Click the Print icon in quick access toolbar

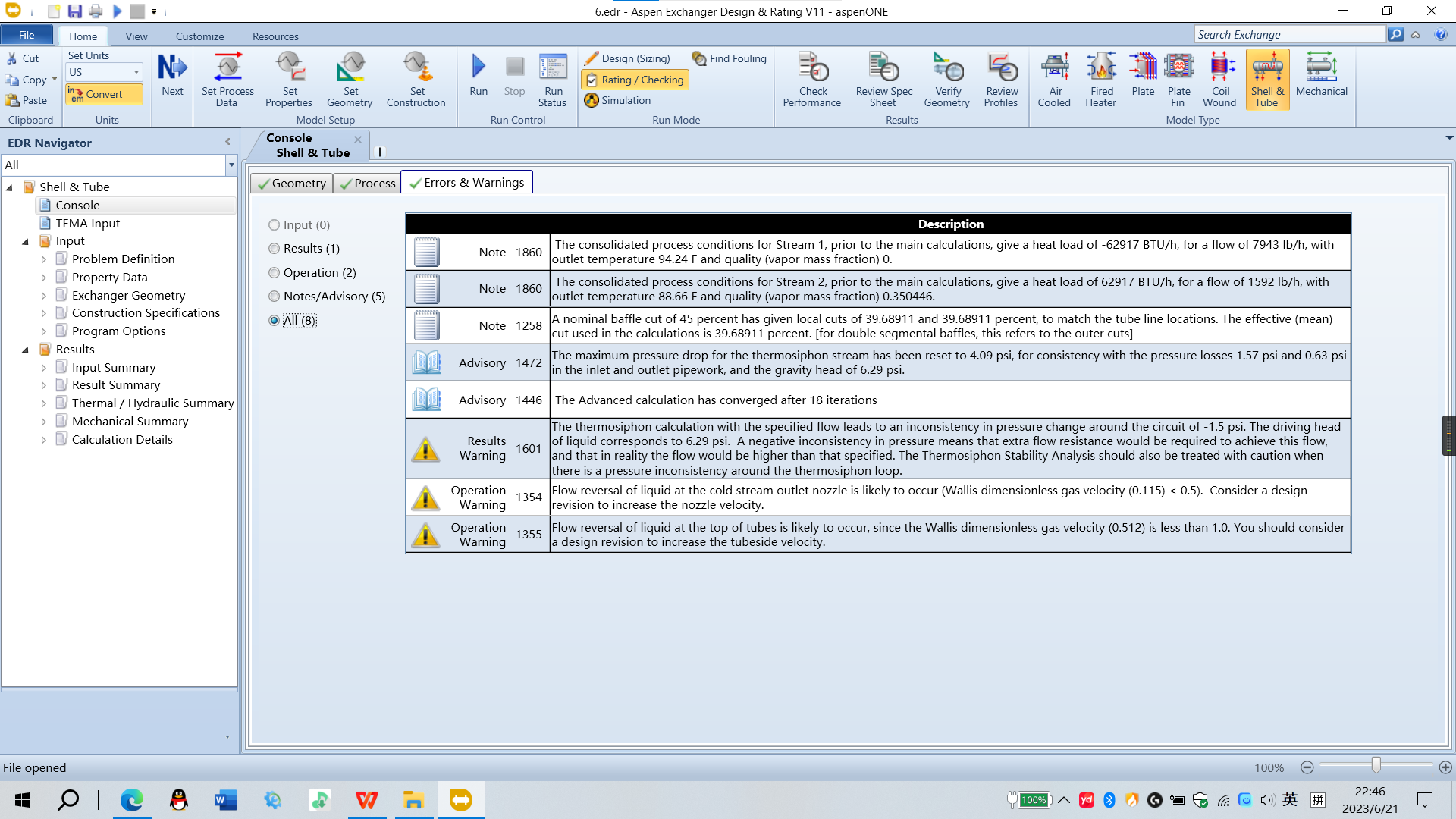pyautogui.click(x=96, y=11)
